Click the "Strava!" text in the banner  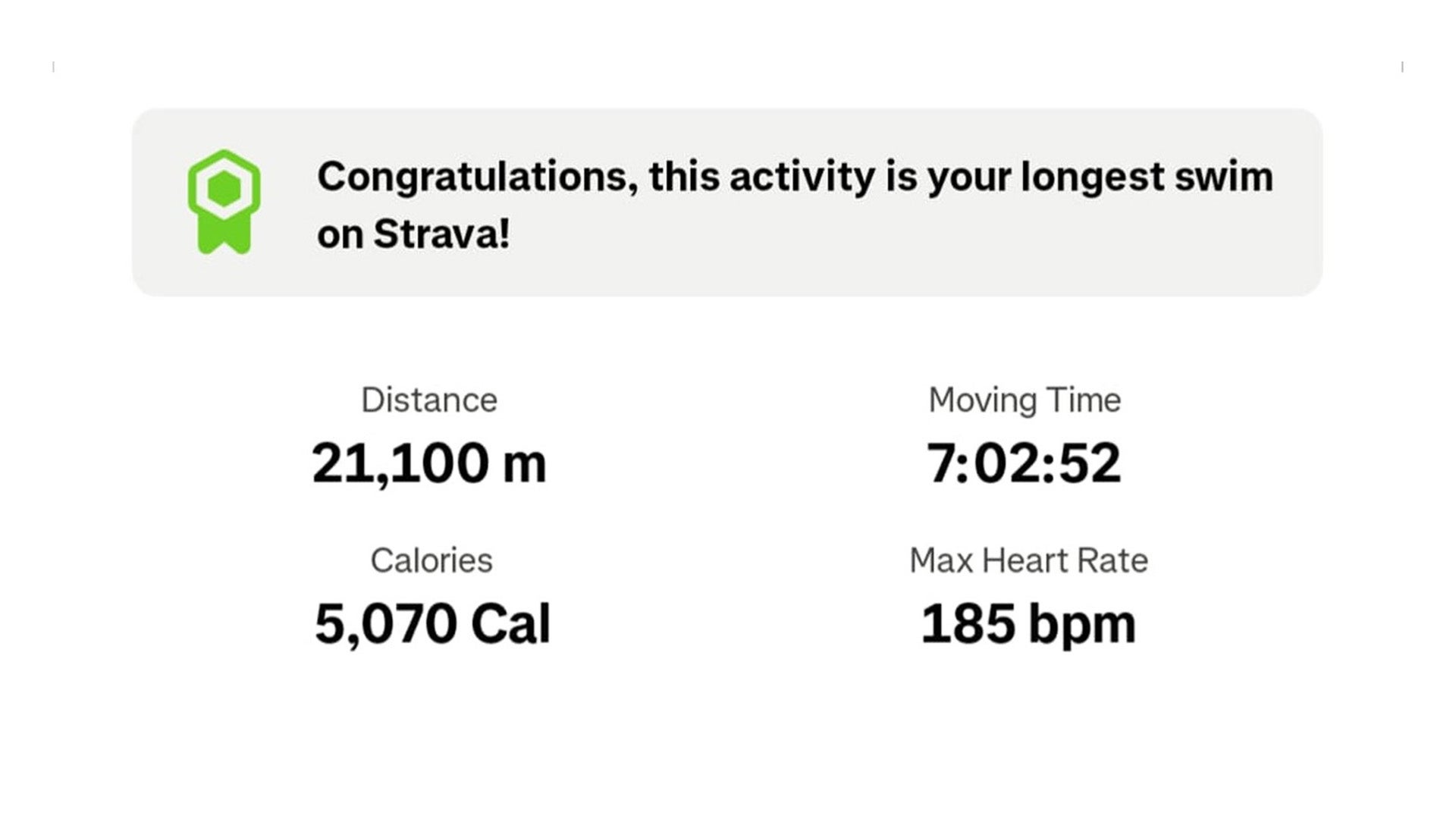coord(441,234)
